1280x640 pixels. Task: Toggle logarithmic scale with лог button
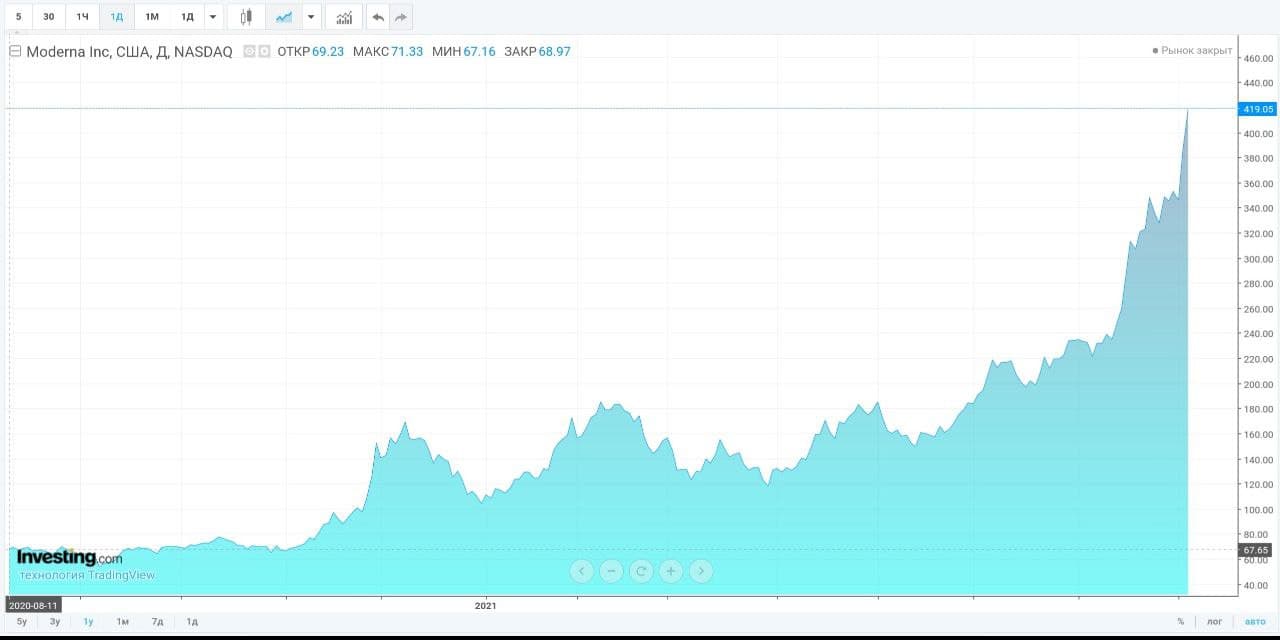pyautogui.click(x=1214, y=621)
